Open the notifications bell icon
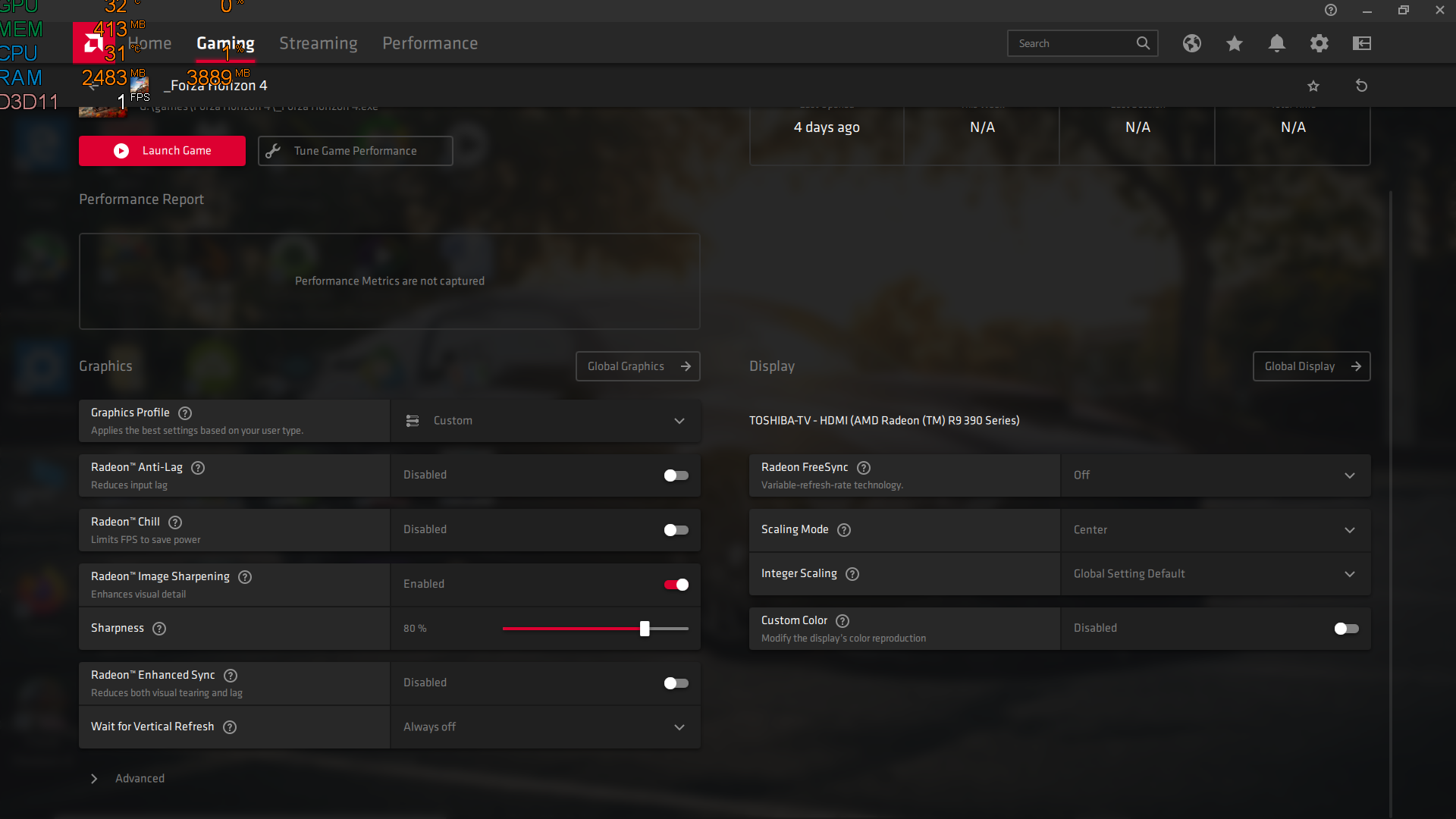 [x=1277, y=43]
